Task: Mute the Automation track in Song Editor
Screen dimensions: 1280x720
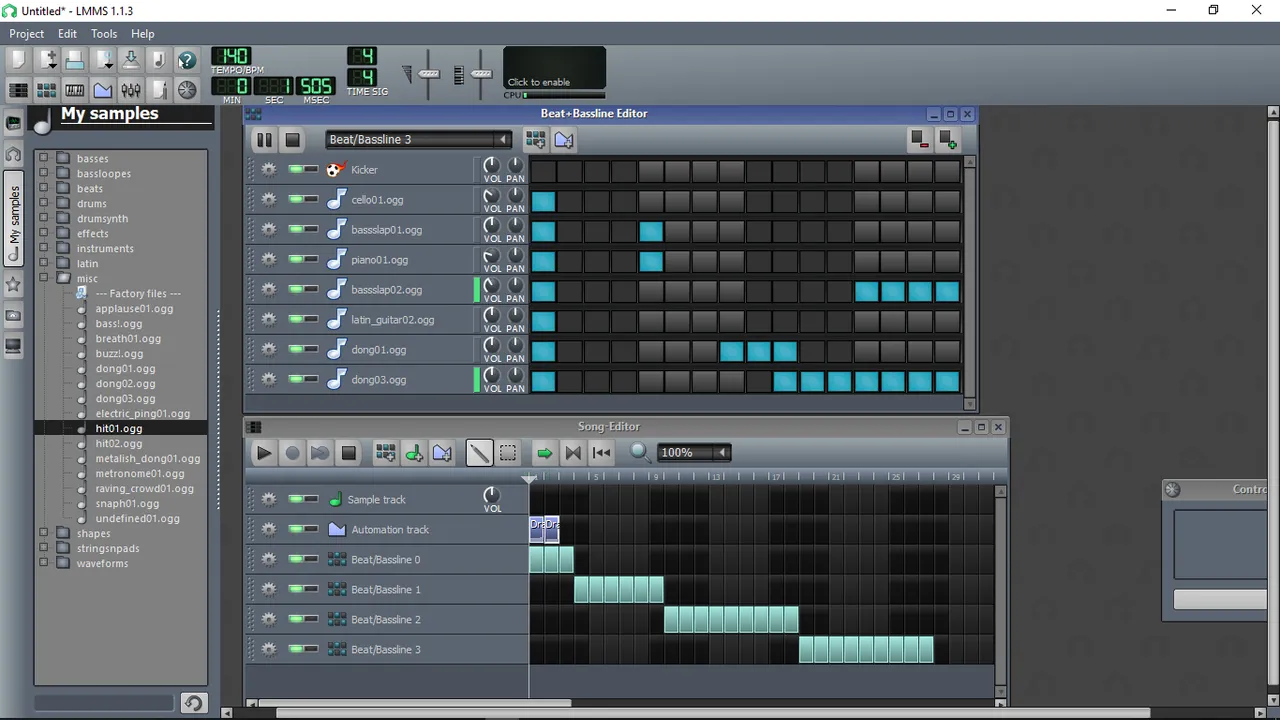Action: point(296,529)
